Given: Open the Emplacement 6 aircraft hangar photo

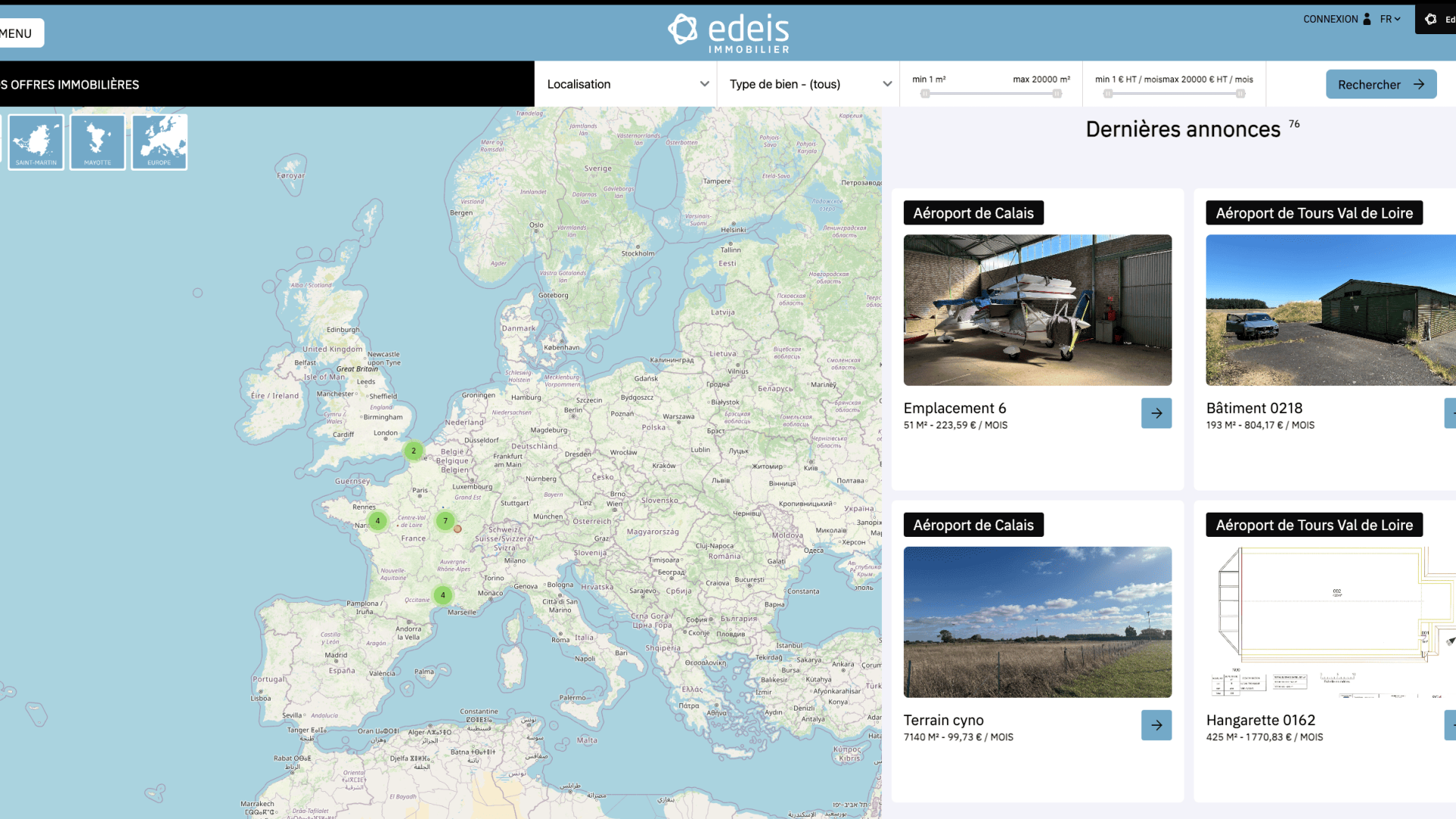Looking at the screenshot, I should pyautogui.click(x=1037, y=310).
